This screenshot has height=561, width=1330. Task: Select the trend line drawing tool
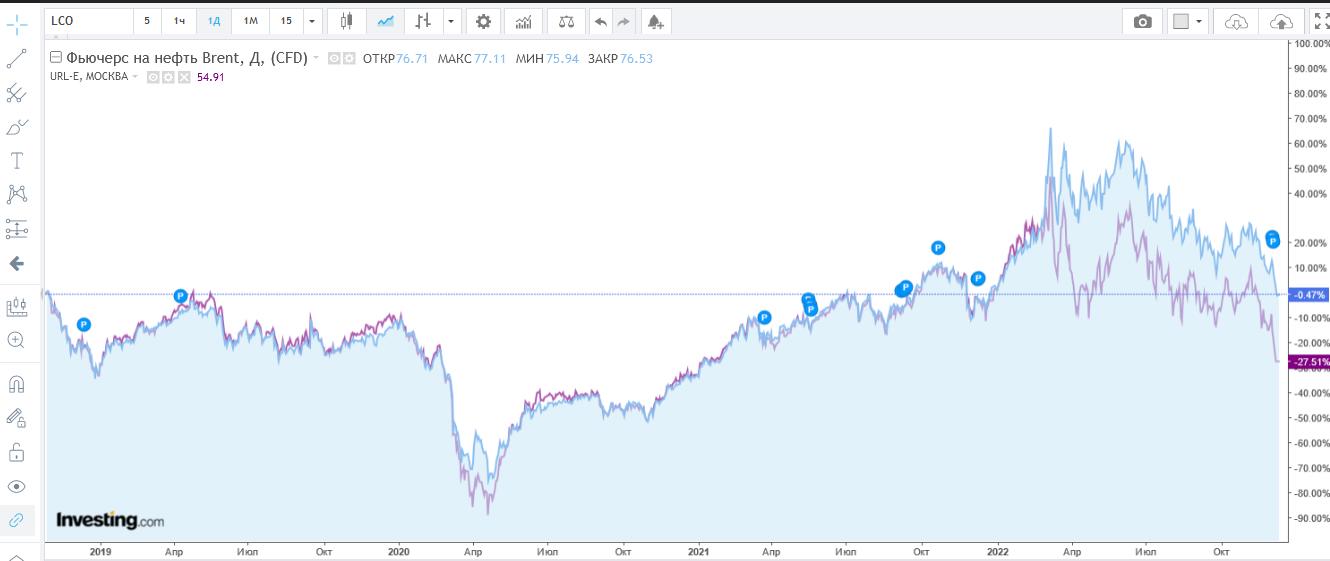coord(17,59)
